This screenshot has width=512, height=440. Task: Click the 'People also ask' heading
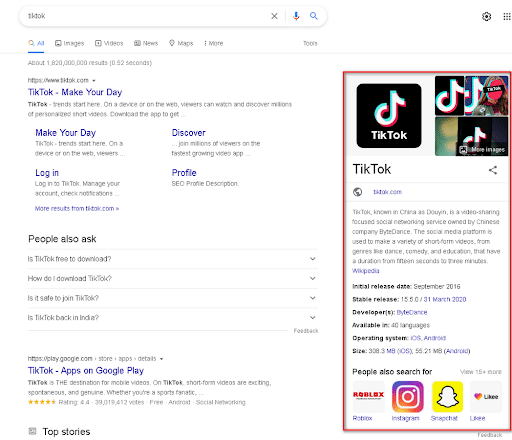[62, 239]
